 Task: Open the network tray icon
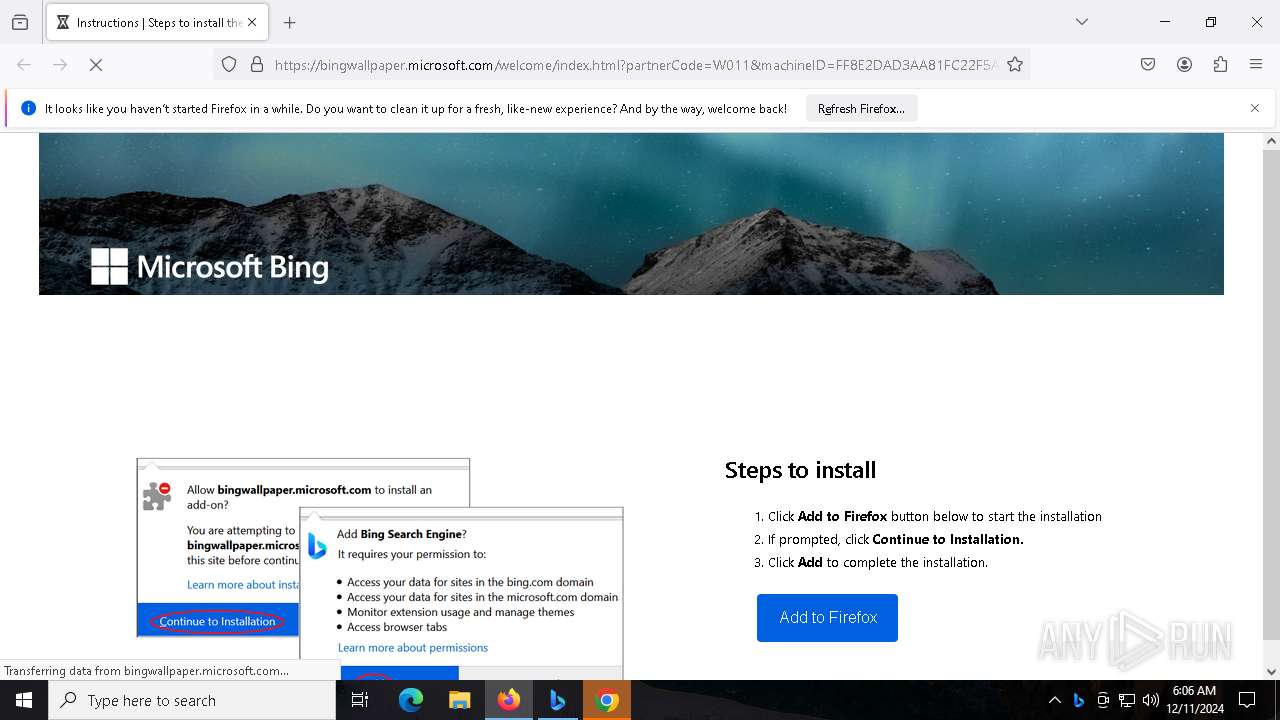coord(1127,700)
